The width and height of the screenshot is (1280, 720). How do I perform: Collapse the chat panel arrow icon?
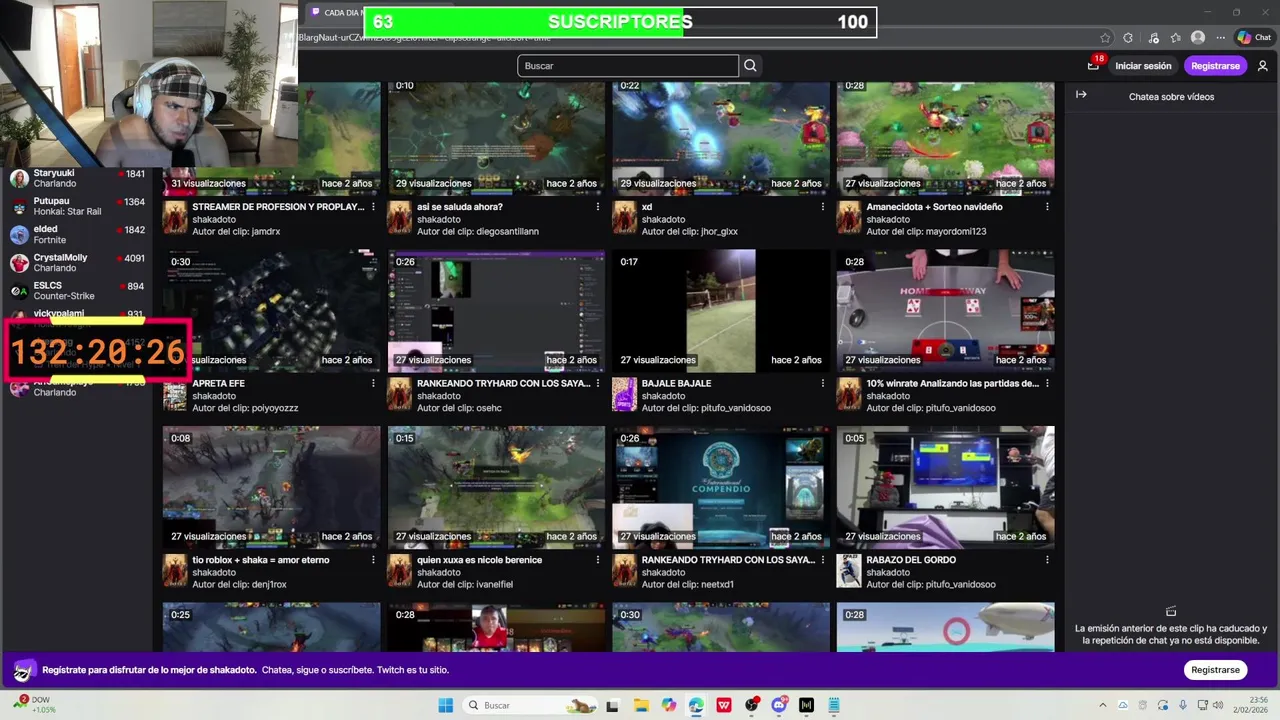coord(1081,95)
